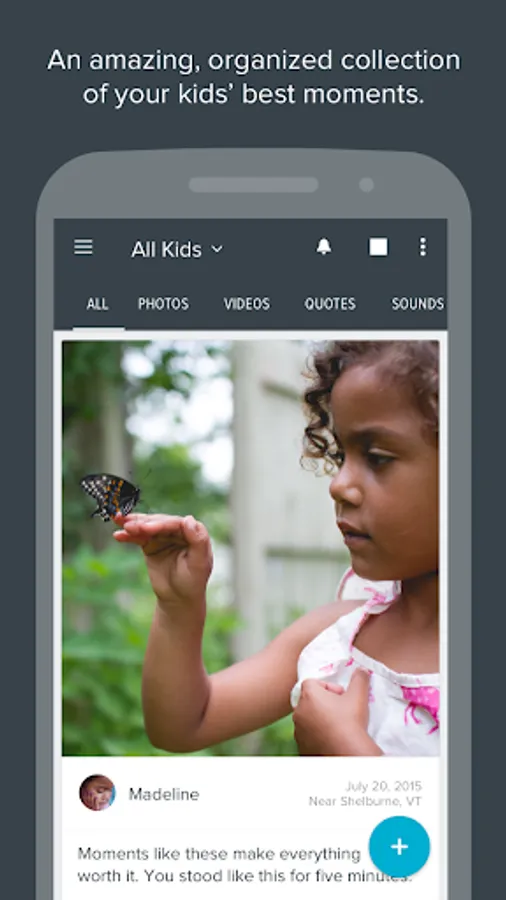Click the Madeline name label

tap(164, 794)
